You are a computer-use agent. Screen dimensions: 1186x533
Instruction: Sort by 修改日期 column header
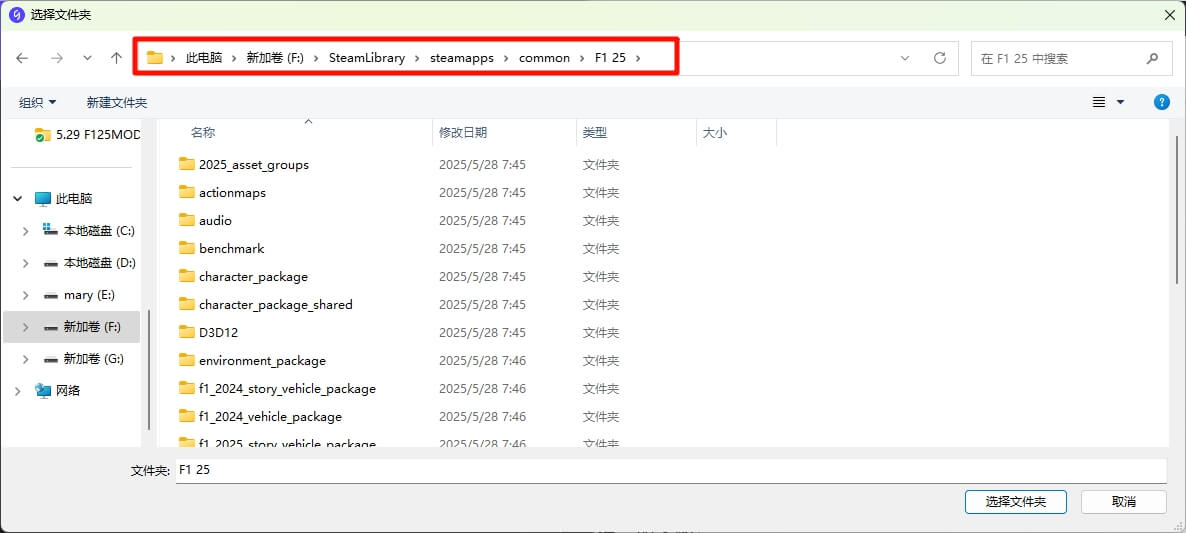point(463,132)
